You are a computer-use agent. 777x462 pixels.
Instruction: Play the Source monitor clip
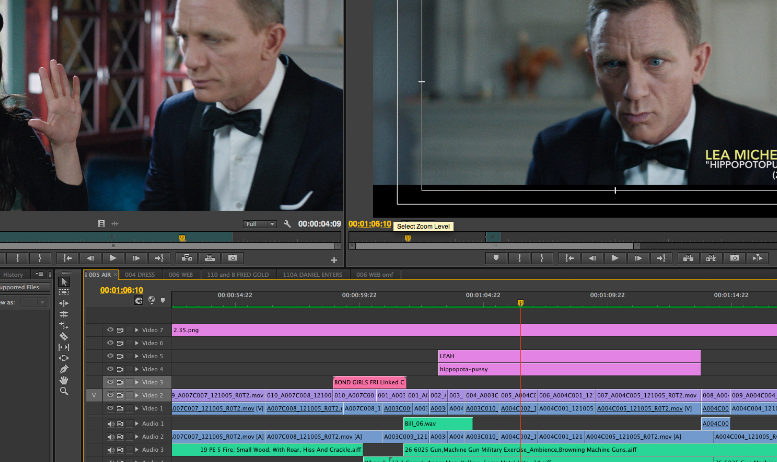tap(113, 258)
